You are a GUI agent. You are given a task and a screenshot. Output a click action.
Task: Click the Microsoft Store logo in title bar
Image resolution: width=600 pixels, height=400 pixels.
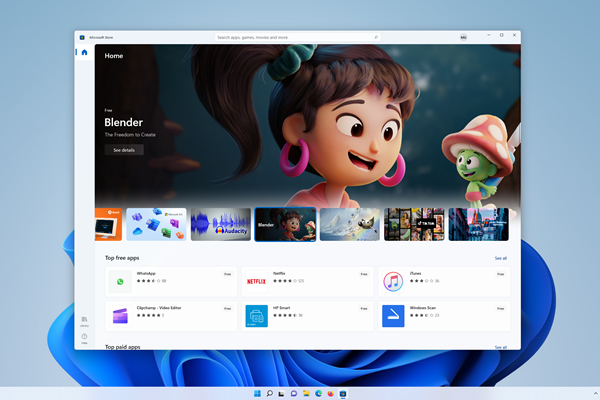(x=82, y=38)
